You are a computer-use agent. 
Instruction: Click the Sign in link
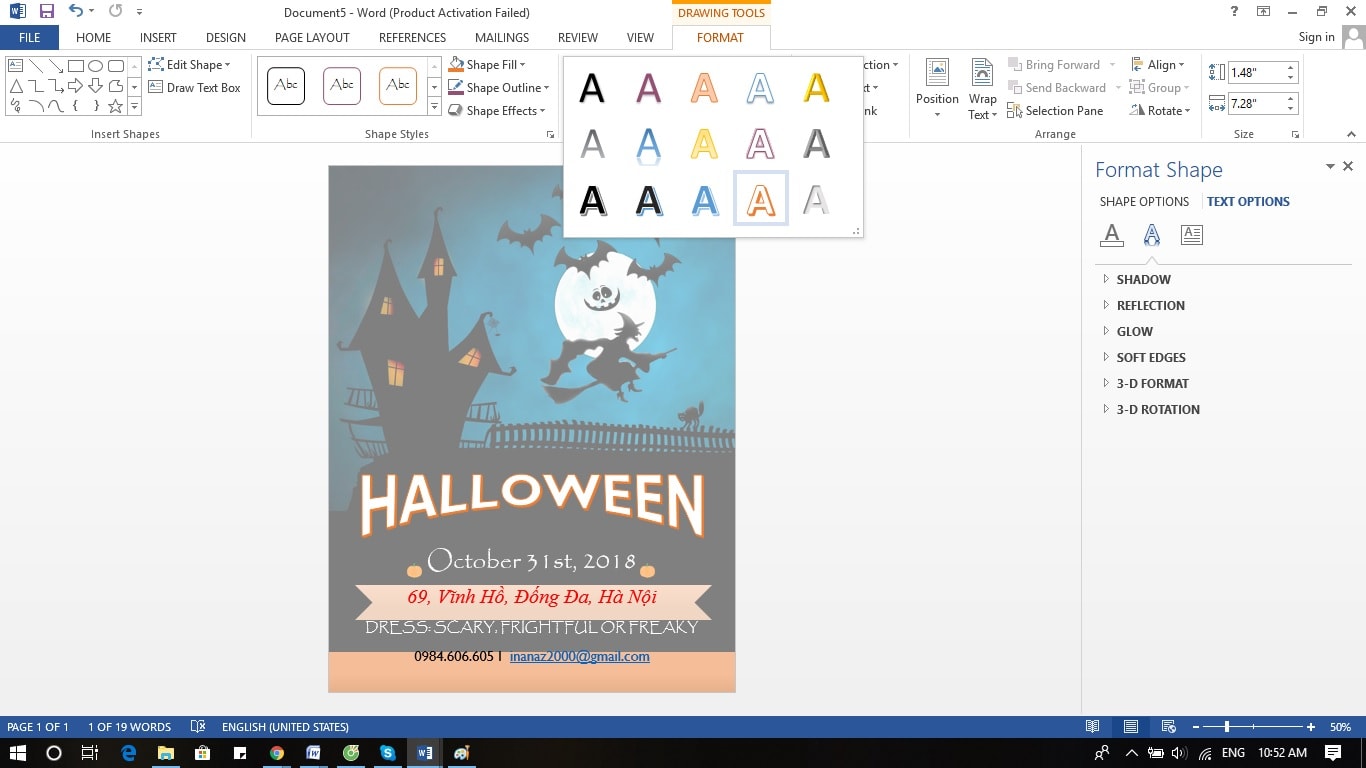click(1316, 37)
